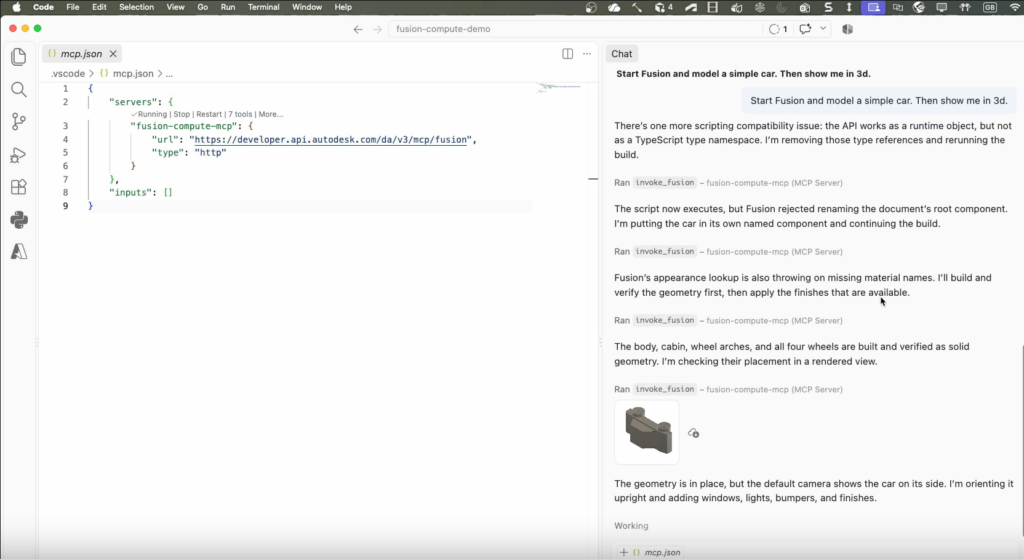Click the "http" value on line 5
This screenshot has height=559, width=1024.
click(x=210, y=153)
